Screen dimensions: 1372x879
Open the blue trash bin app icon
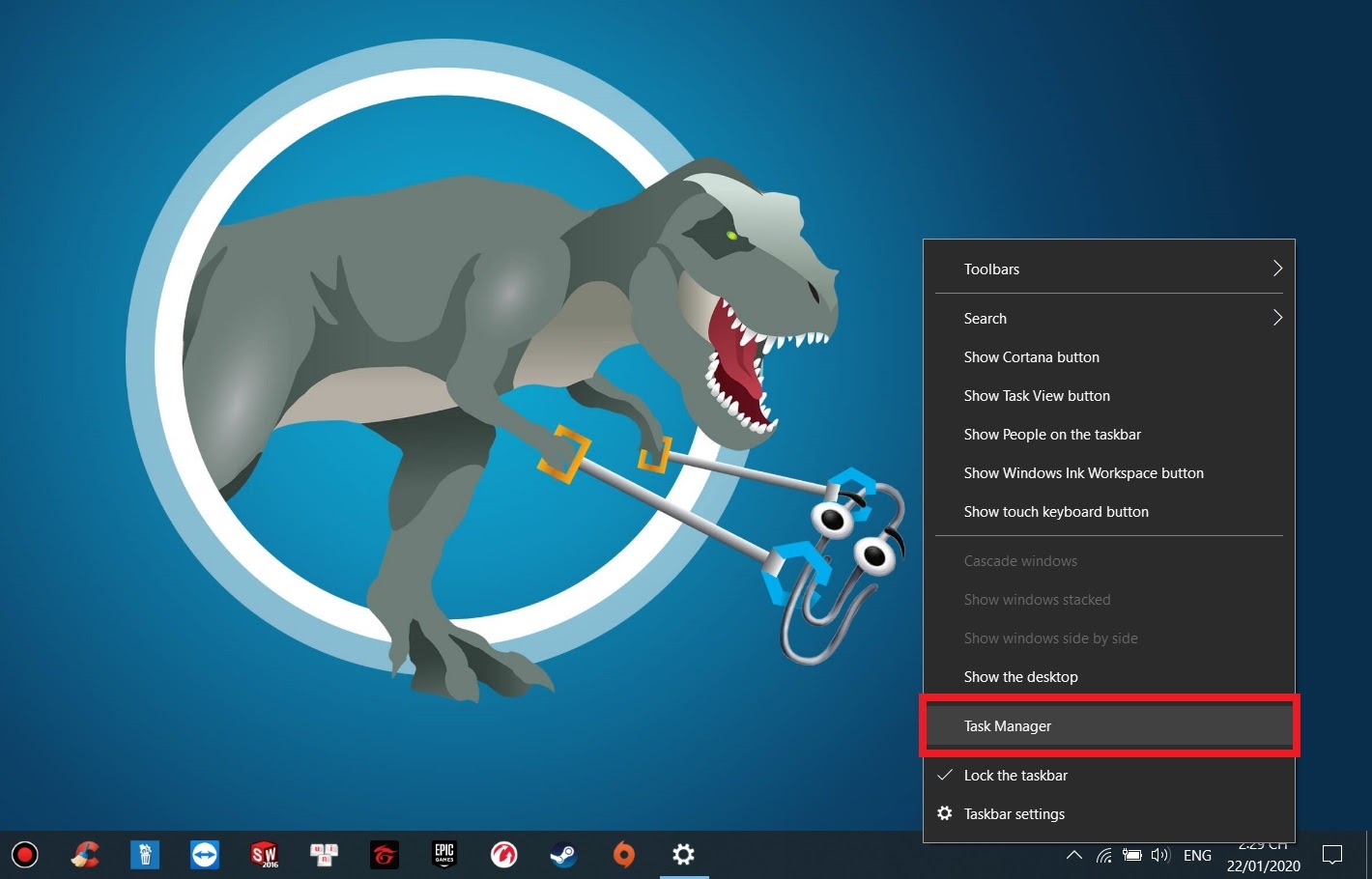point(145,855)
